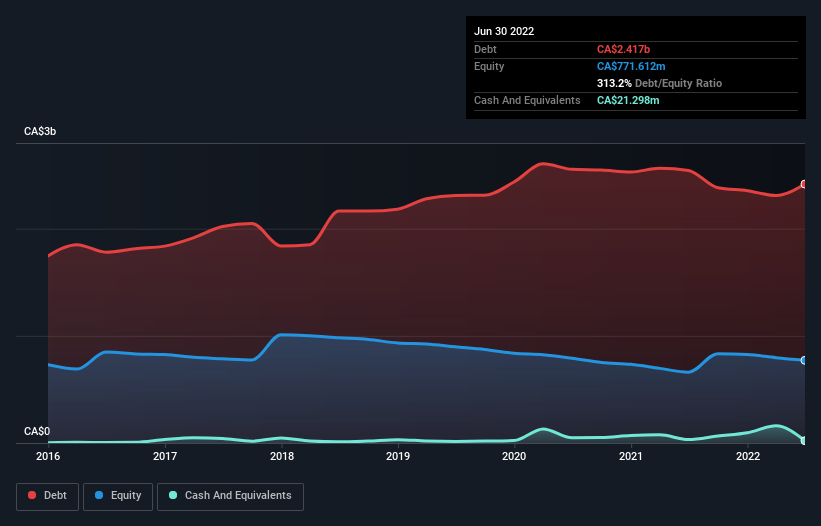821x526 pixels.
Task: Click the Cash And Equivalents tooltip label
Action: pyautogui.click(x=527, y=100)
